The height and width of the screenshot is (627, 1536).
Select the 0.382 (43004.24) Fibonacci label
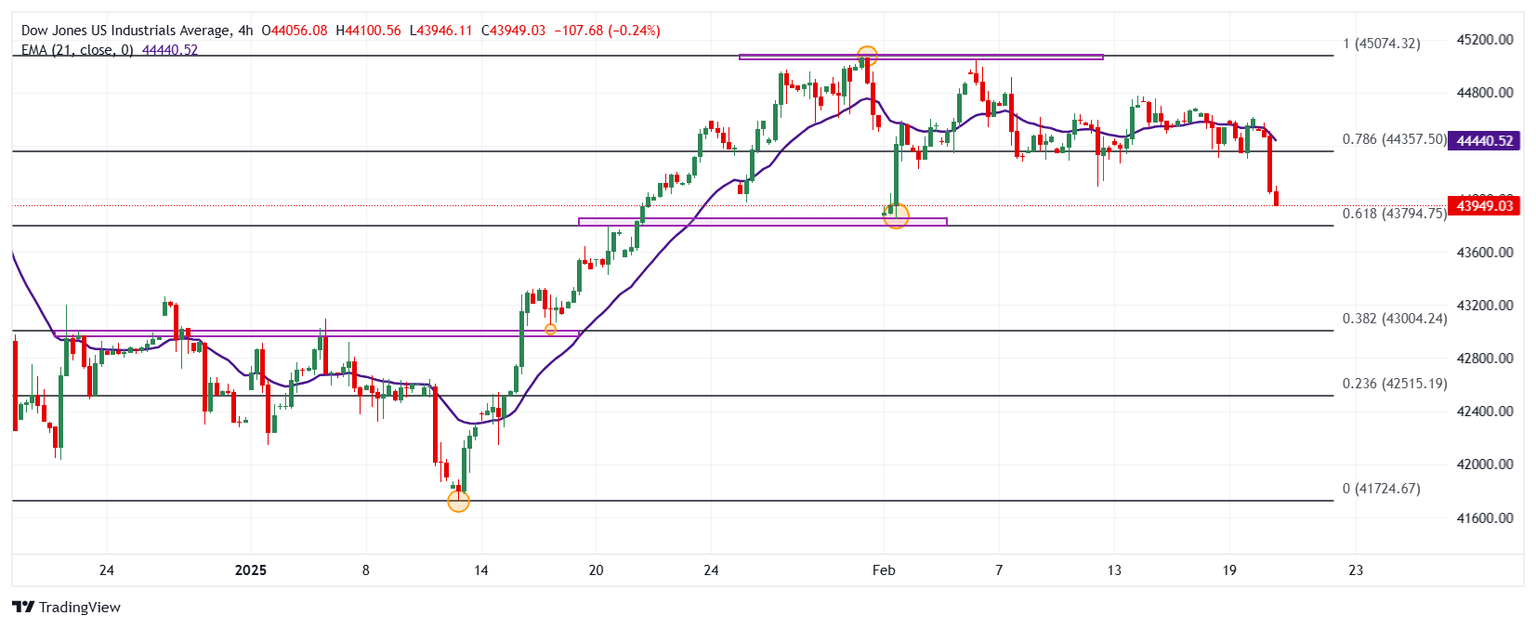[1394, 319]
